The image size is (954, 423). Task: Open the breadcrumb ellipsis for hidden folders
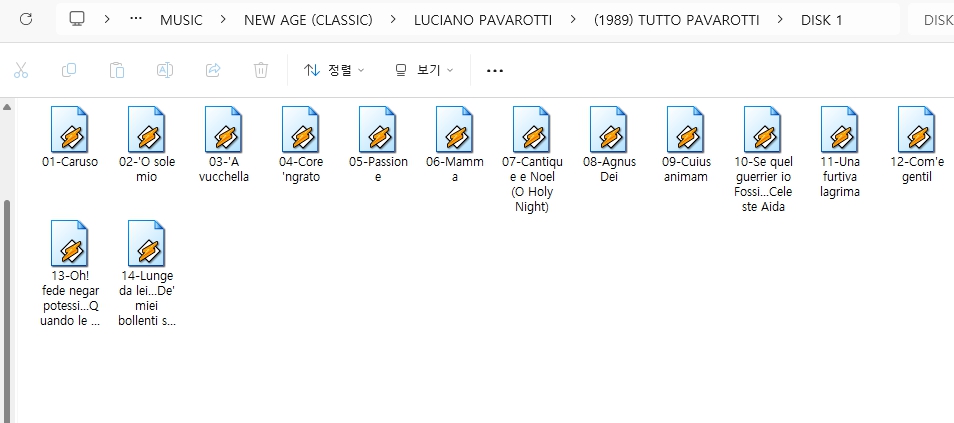coord(136,19)
